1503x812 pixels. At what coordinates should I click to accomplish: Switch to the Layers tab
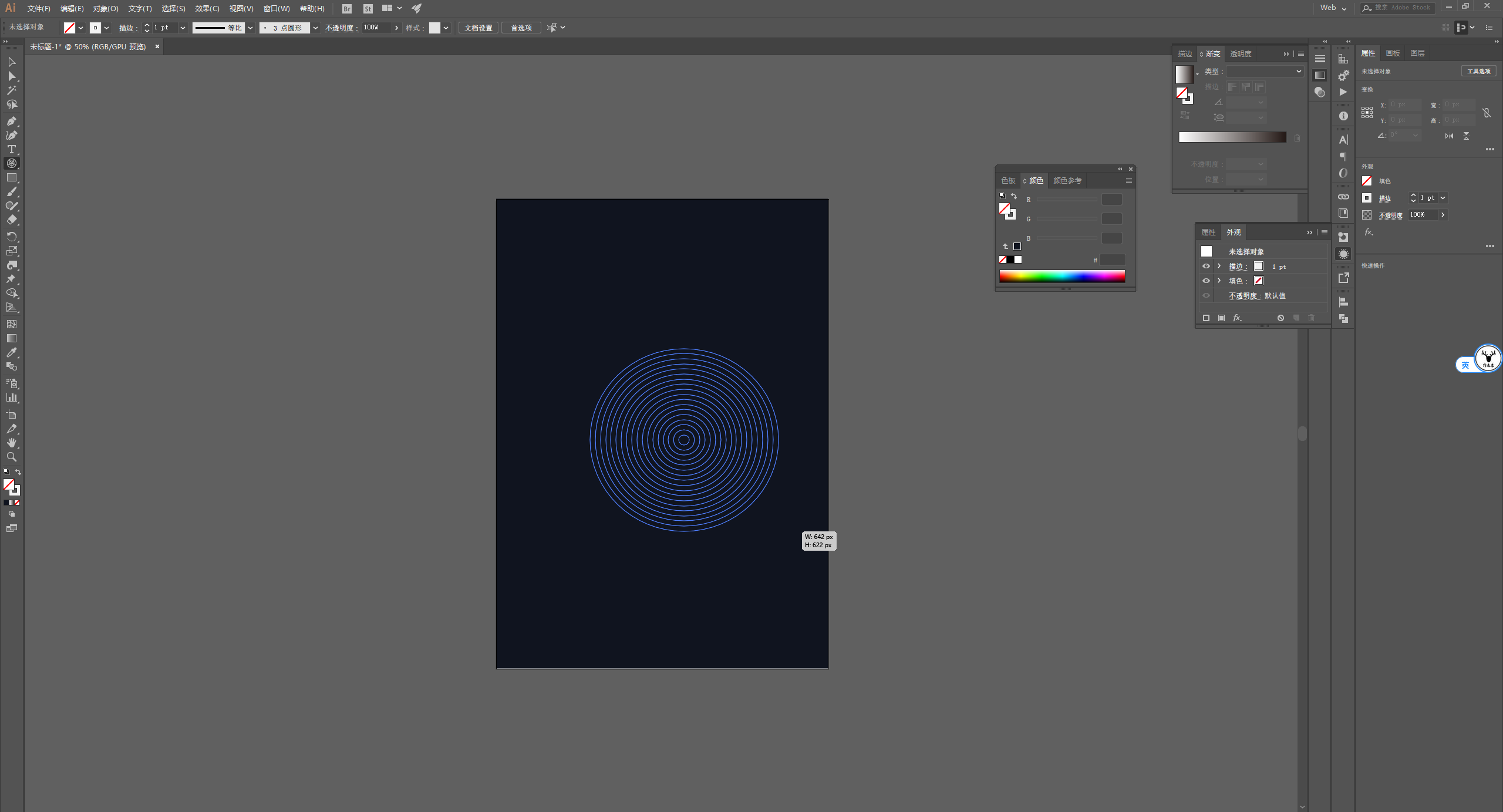pos(1417,53)
